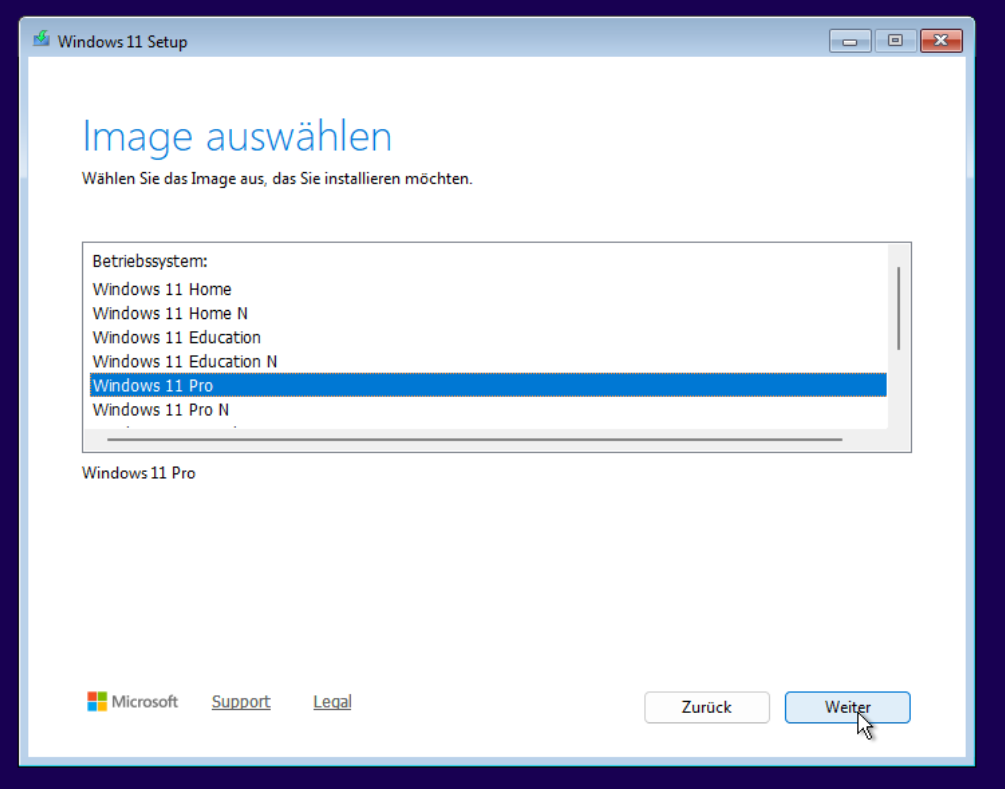Screen dimensions: 1005x789
Task: Open the Legal link
Action: pos(332,702)
